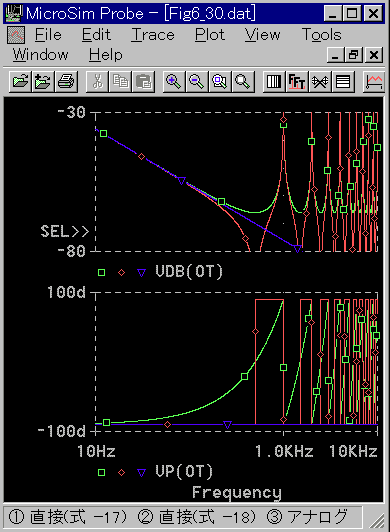Open the Window menu
Image resolution: width=390 pixels, height=532 pixels.
(40, 55)
